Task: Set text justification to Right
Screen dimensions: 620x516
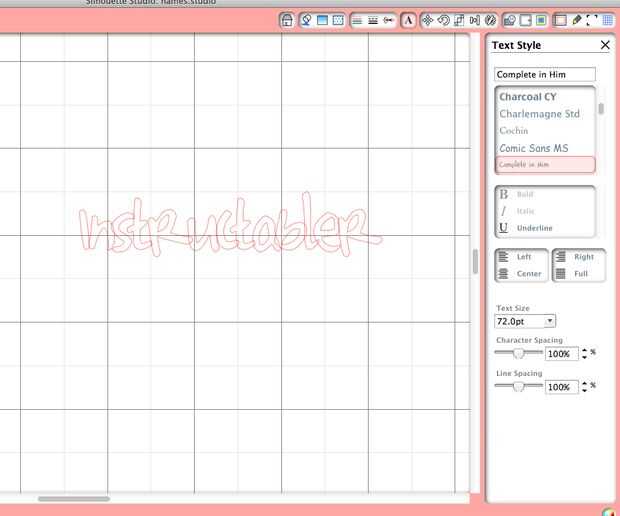Action: coord(575,257)
